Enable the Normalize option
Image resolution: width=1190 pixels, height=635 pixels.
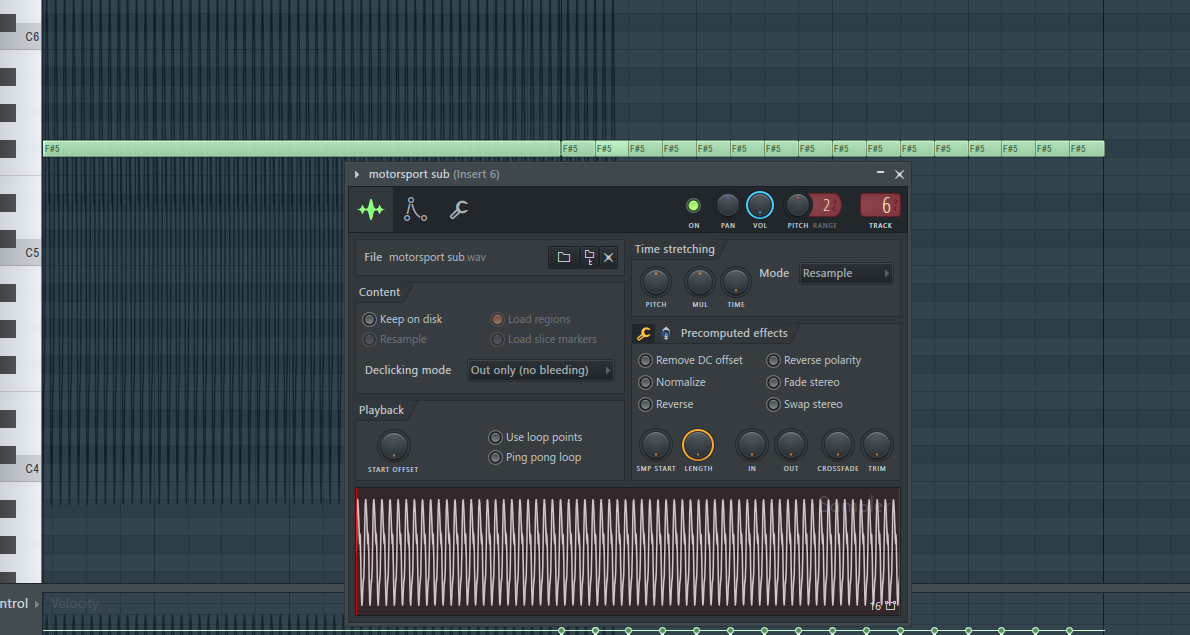tap(645, 383)
